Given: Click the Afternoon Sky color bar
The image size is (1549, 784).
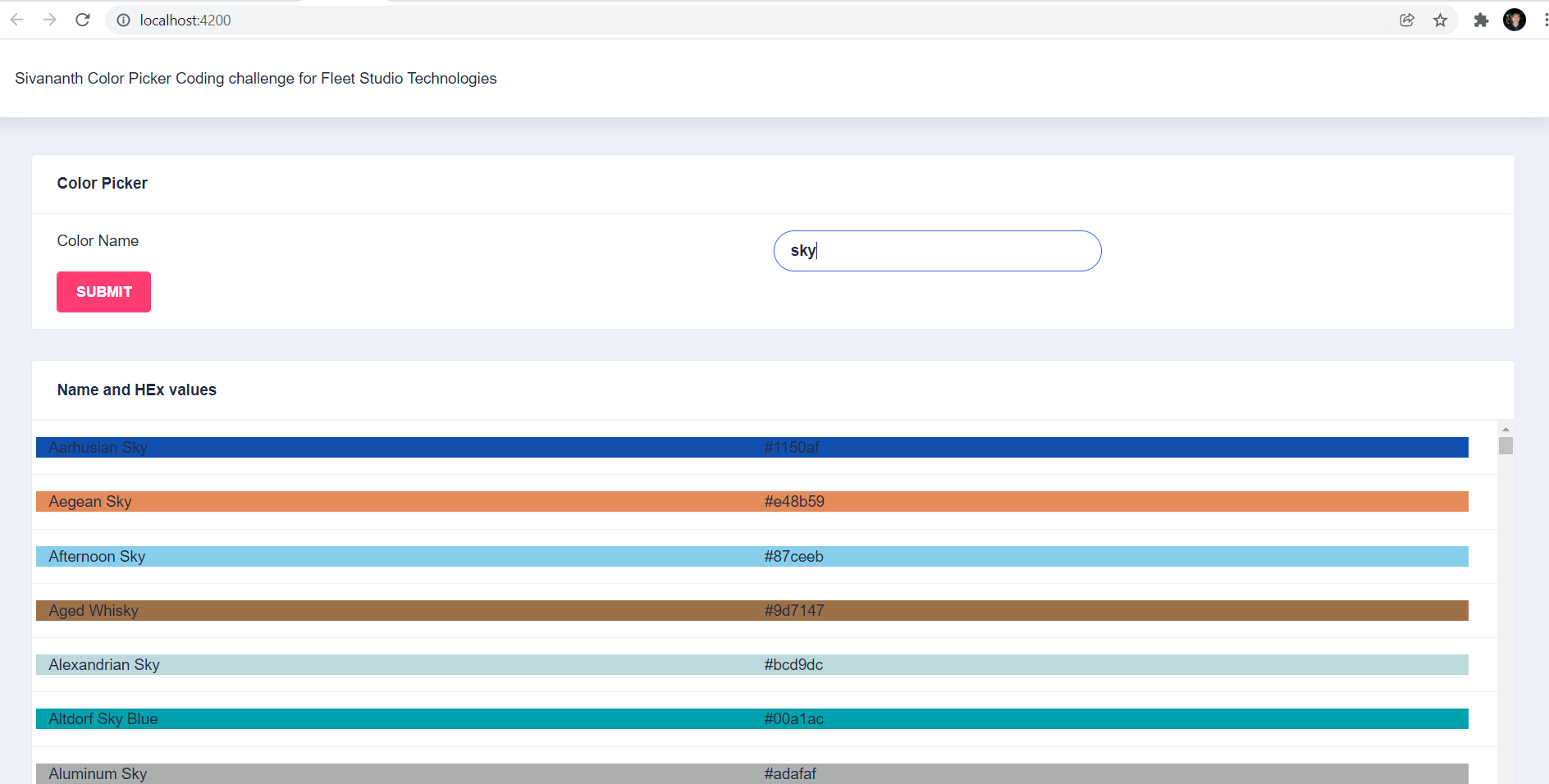Looking at the screenshot, I should pyautogui.click(x=410, y=556).
